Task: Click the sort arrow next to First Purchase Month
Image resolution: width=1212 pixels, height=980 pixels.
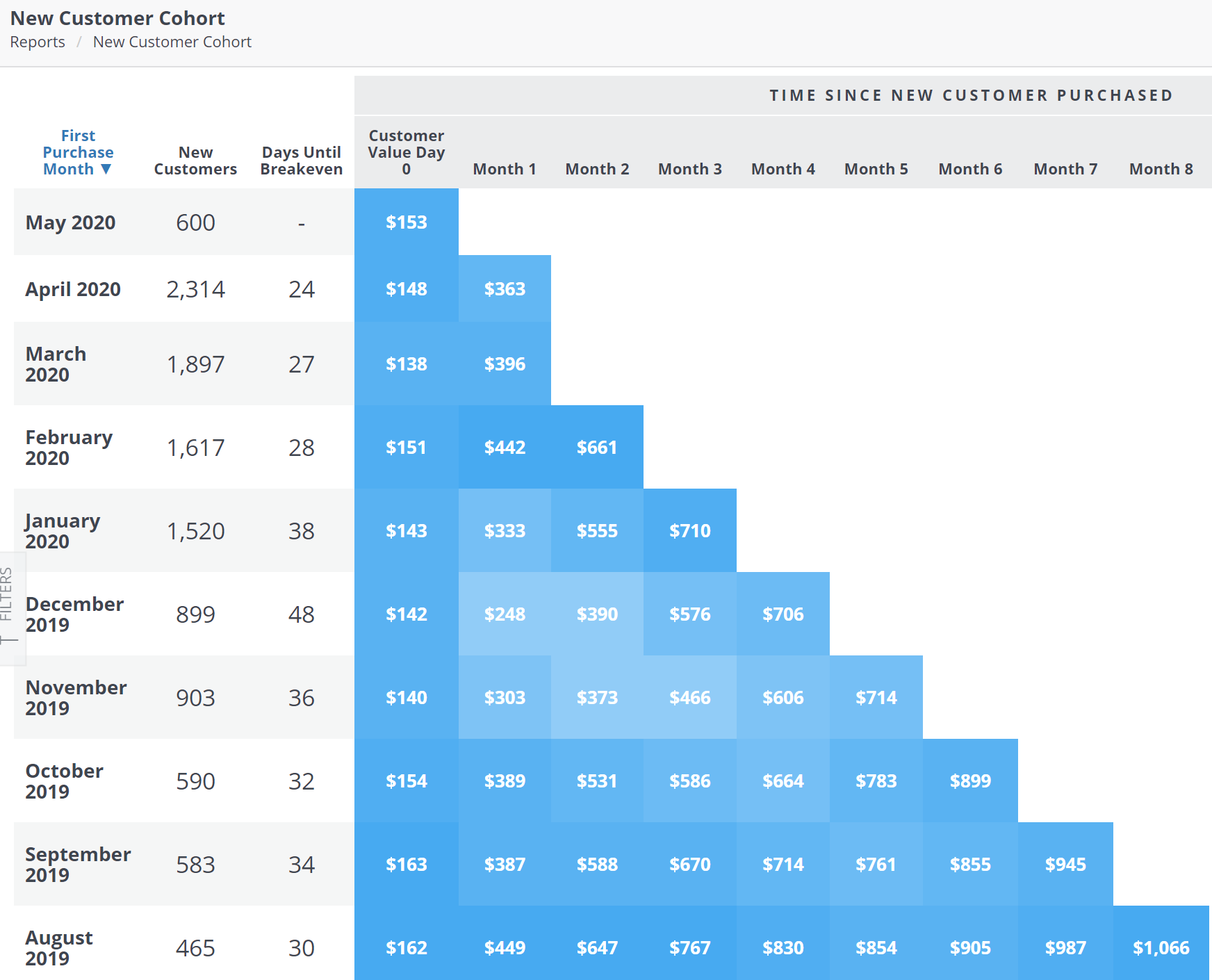Action: tap(106, 169)
